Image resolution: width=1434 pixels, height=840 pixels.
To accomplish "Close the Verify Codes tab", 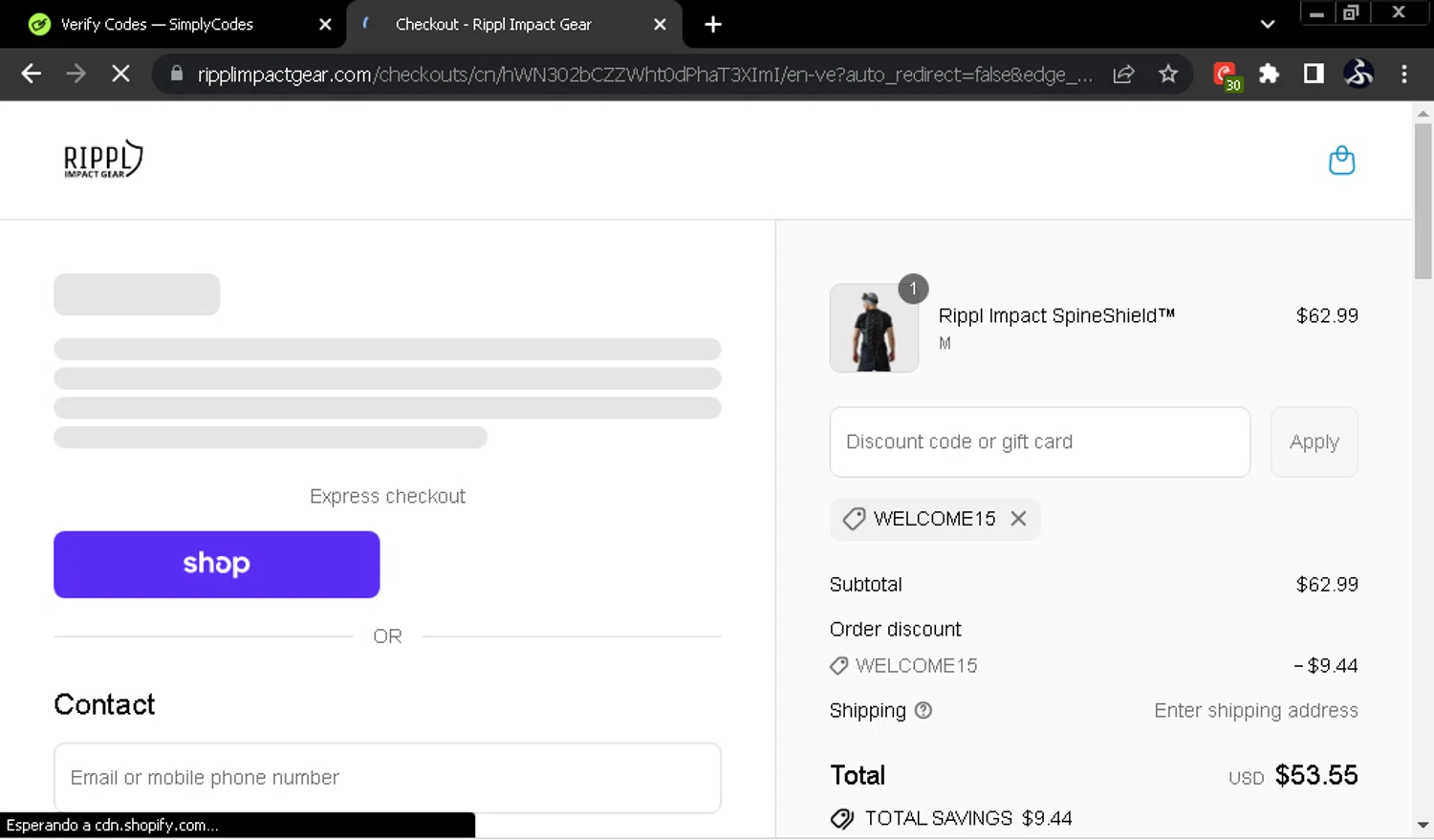I will 325,25.
